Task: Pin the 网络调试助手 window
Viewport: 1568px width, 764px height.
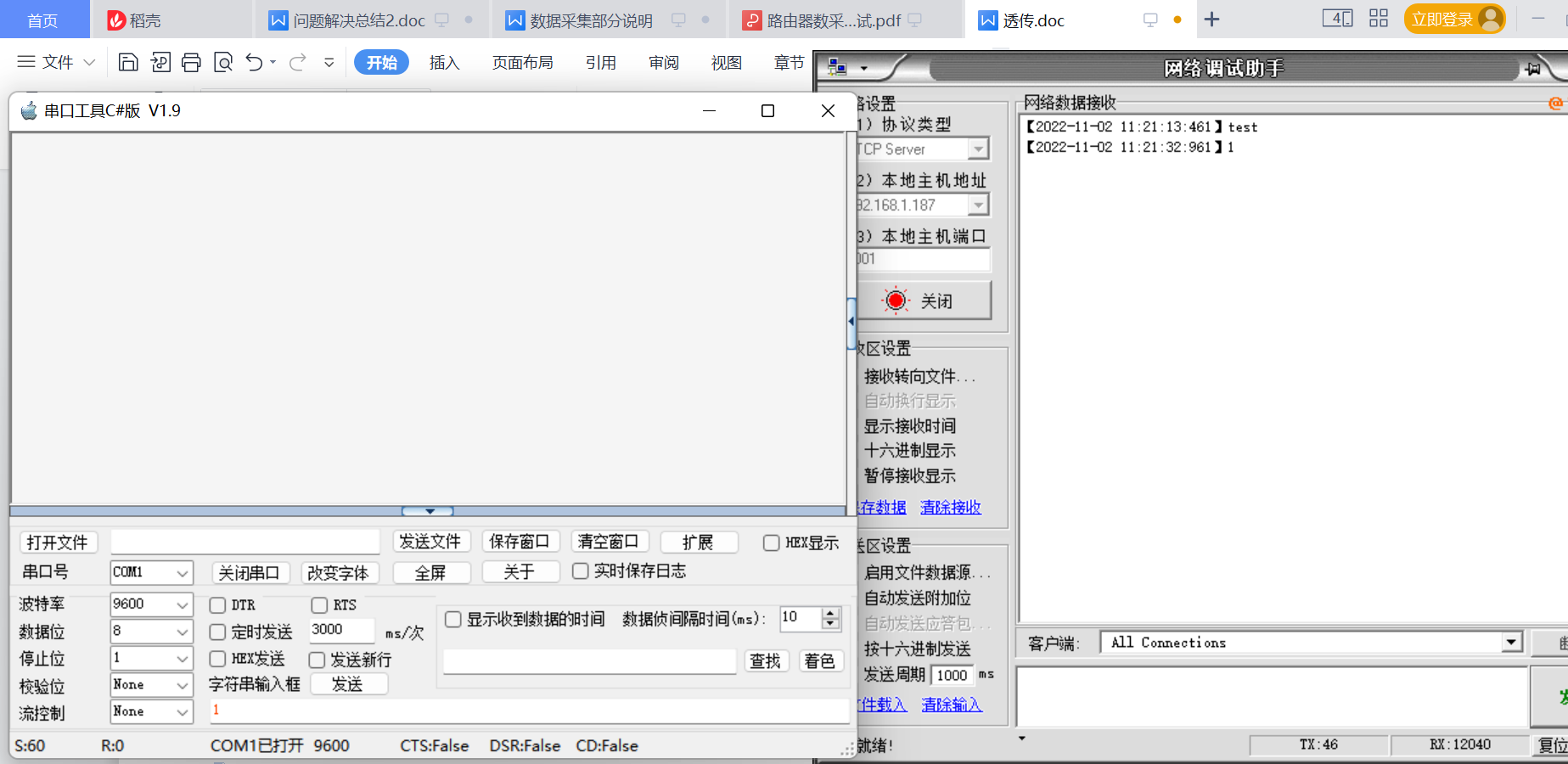Action: point(1534,68)
